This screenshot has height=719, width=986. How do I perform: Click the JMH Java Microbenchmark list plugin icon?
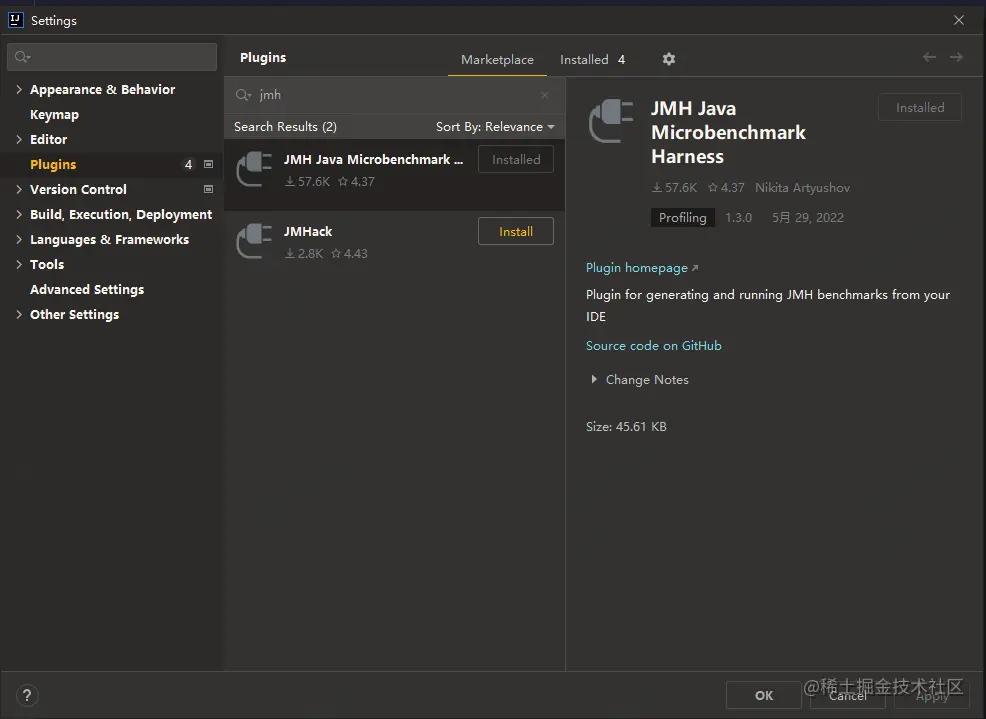click(254, 170)
